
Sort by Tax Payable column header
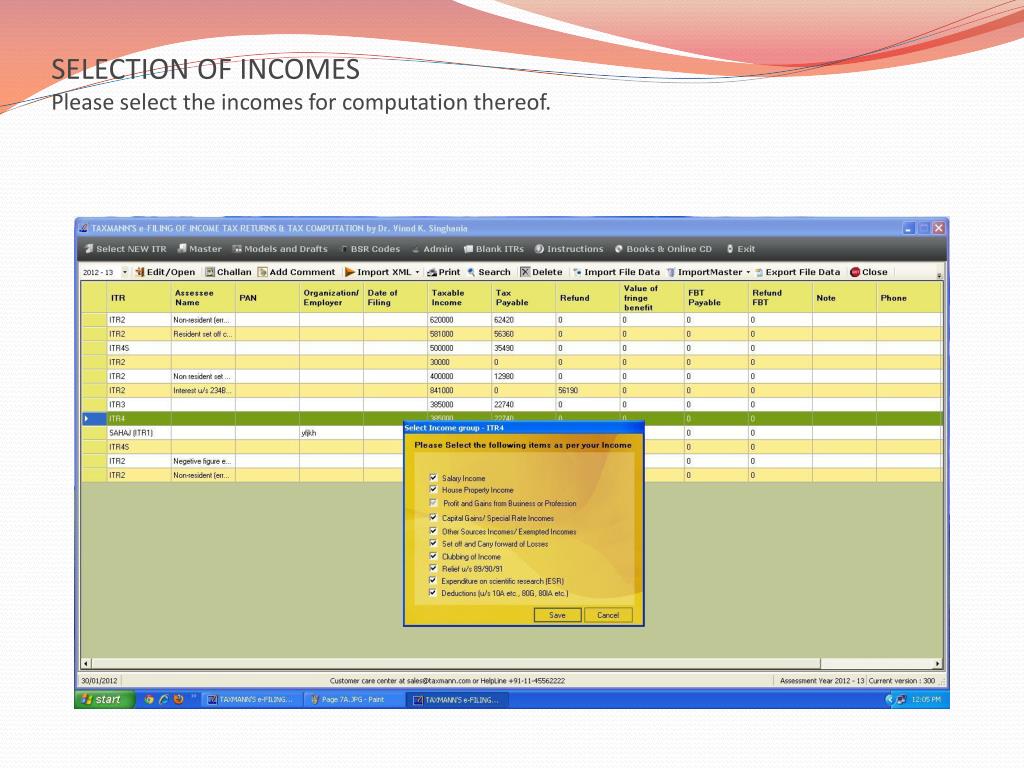click(x=523, y=298)
